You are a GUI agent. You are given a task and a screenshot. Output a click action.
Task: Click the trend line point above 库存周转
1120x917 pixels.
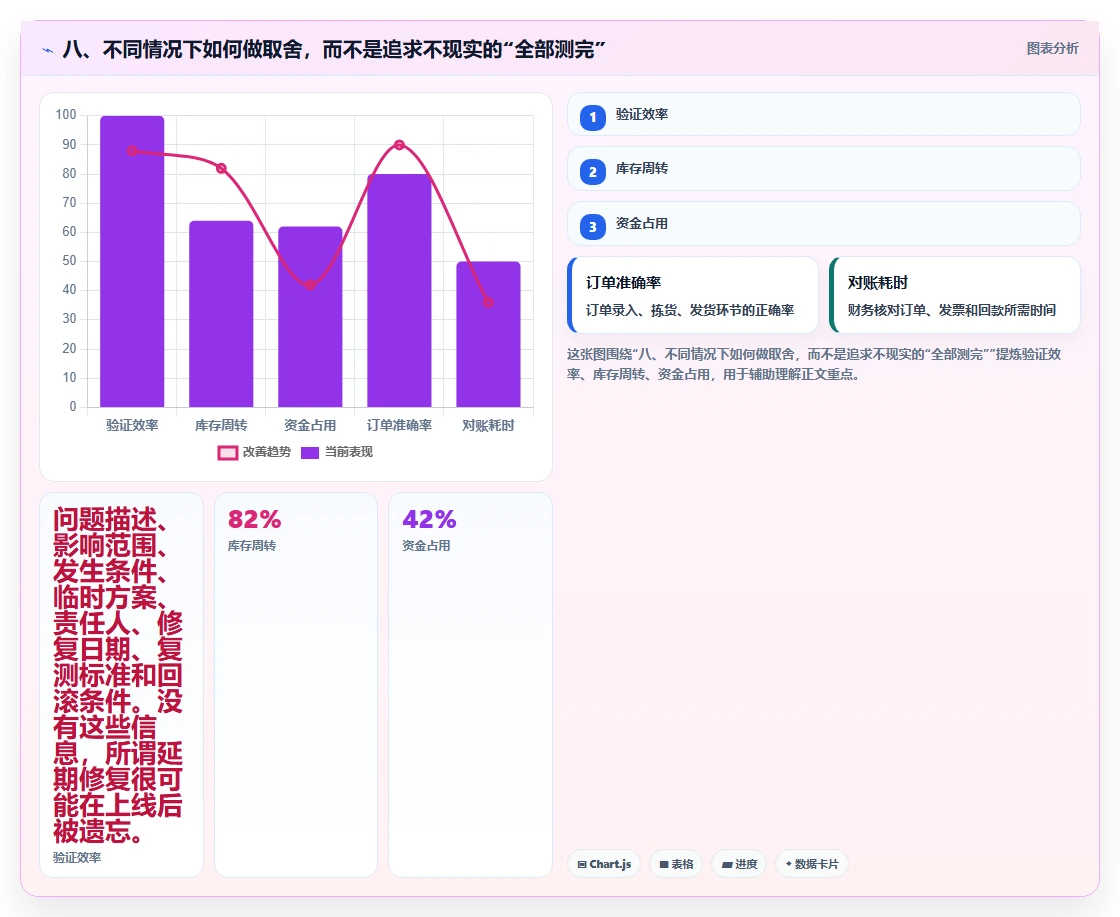[x=221, y=169]
